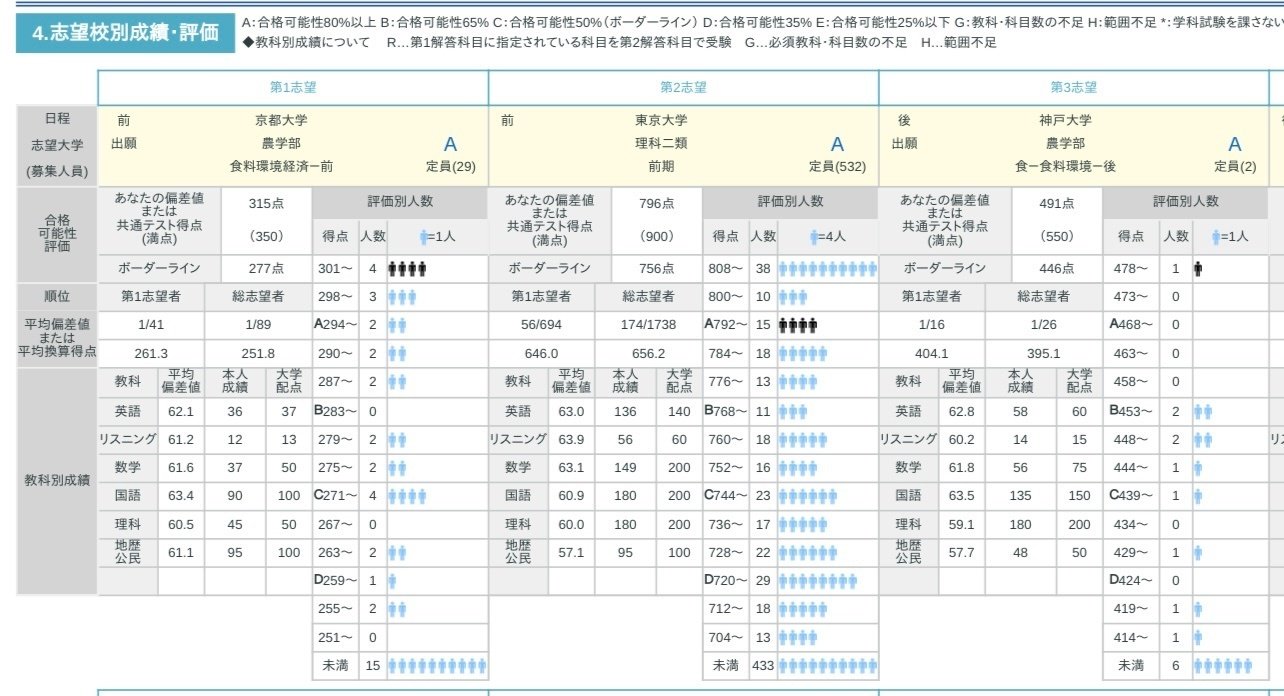
Task: Click the 491点 score cell
Action: [1057, 203]
